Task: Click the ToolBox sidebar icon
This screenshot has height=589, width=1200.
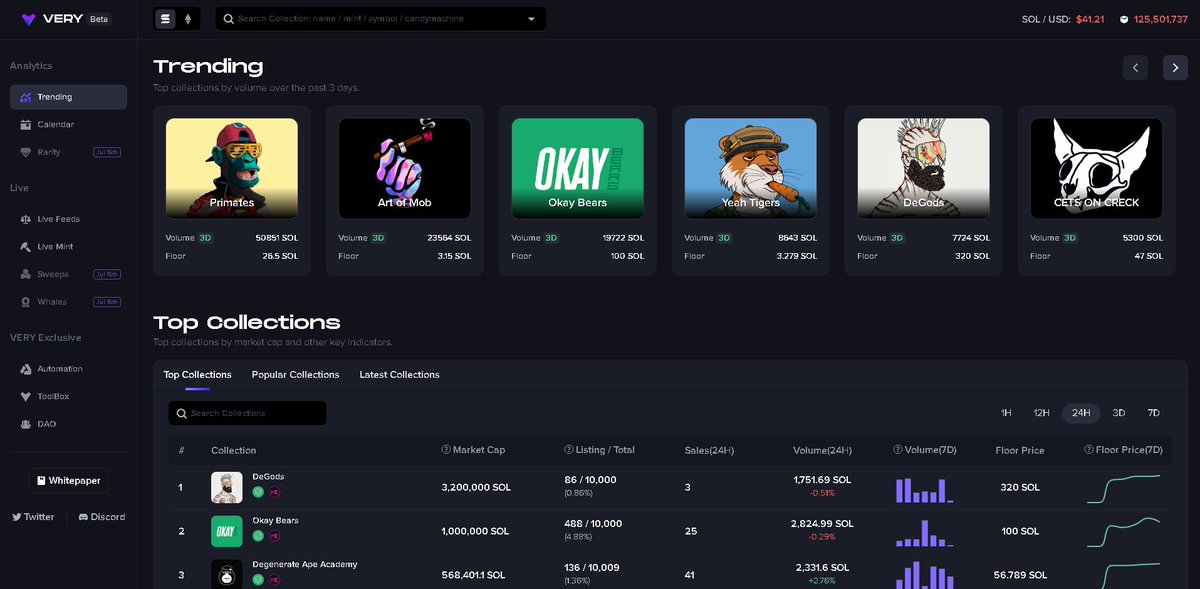Action: (27, 396)
